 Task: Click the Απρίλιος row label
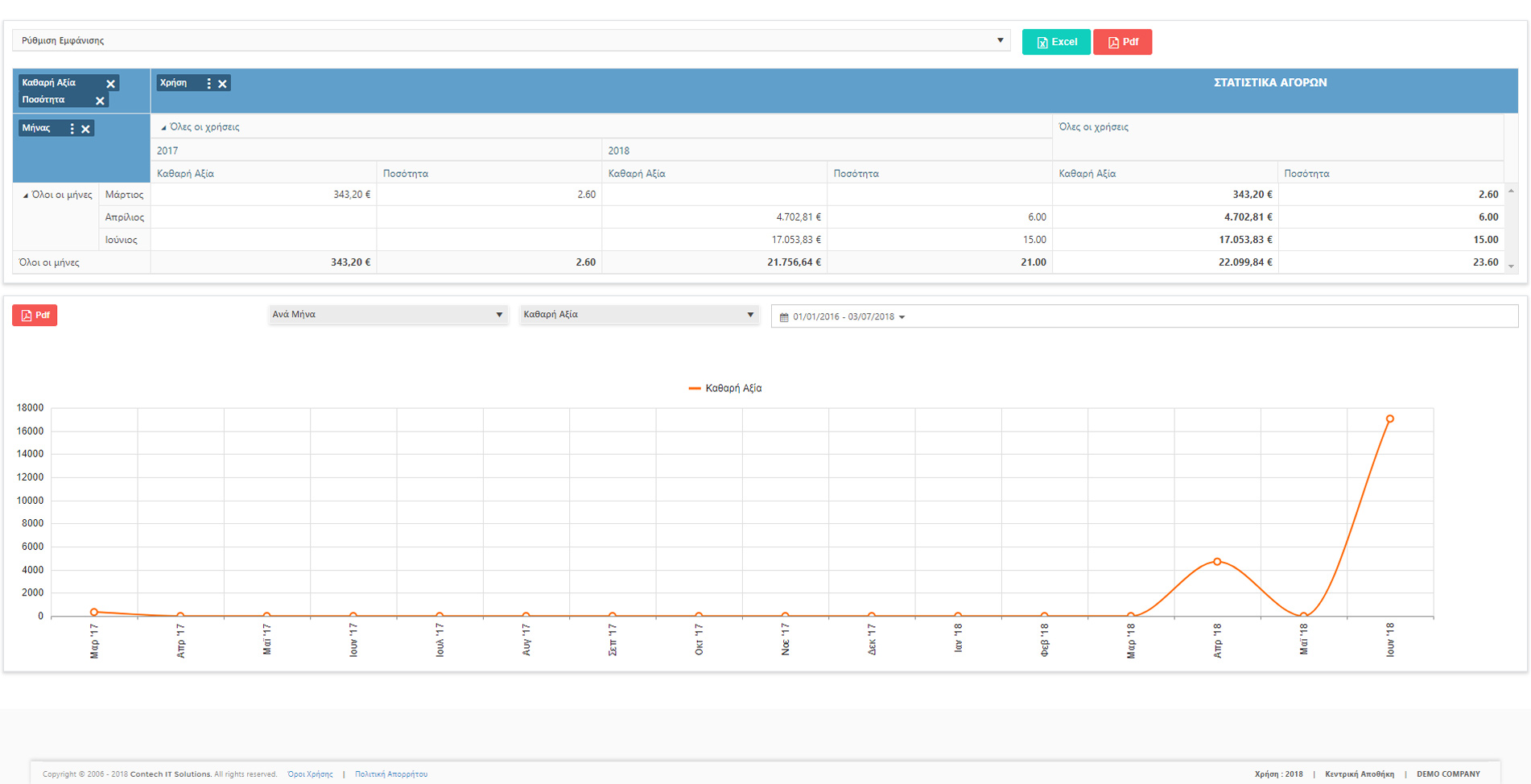tap(124, 217)
